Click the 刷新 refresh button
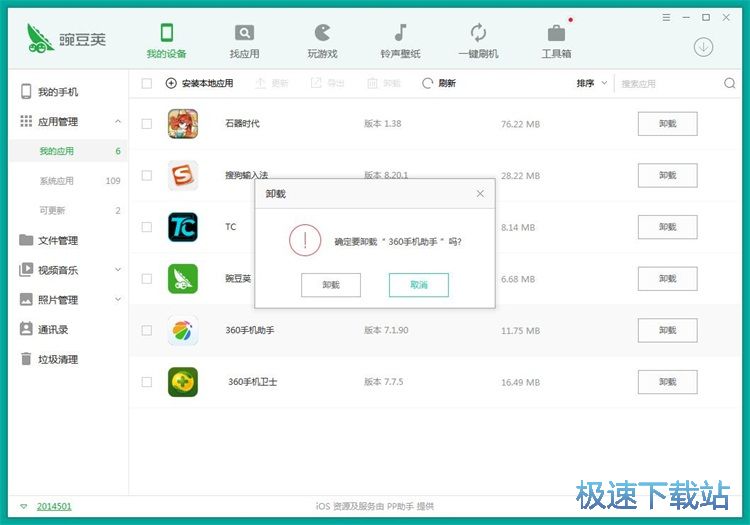This screenshot has height=525, width=750. [439, 83]
